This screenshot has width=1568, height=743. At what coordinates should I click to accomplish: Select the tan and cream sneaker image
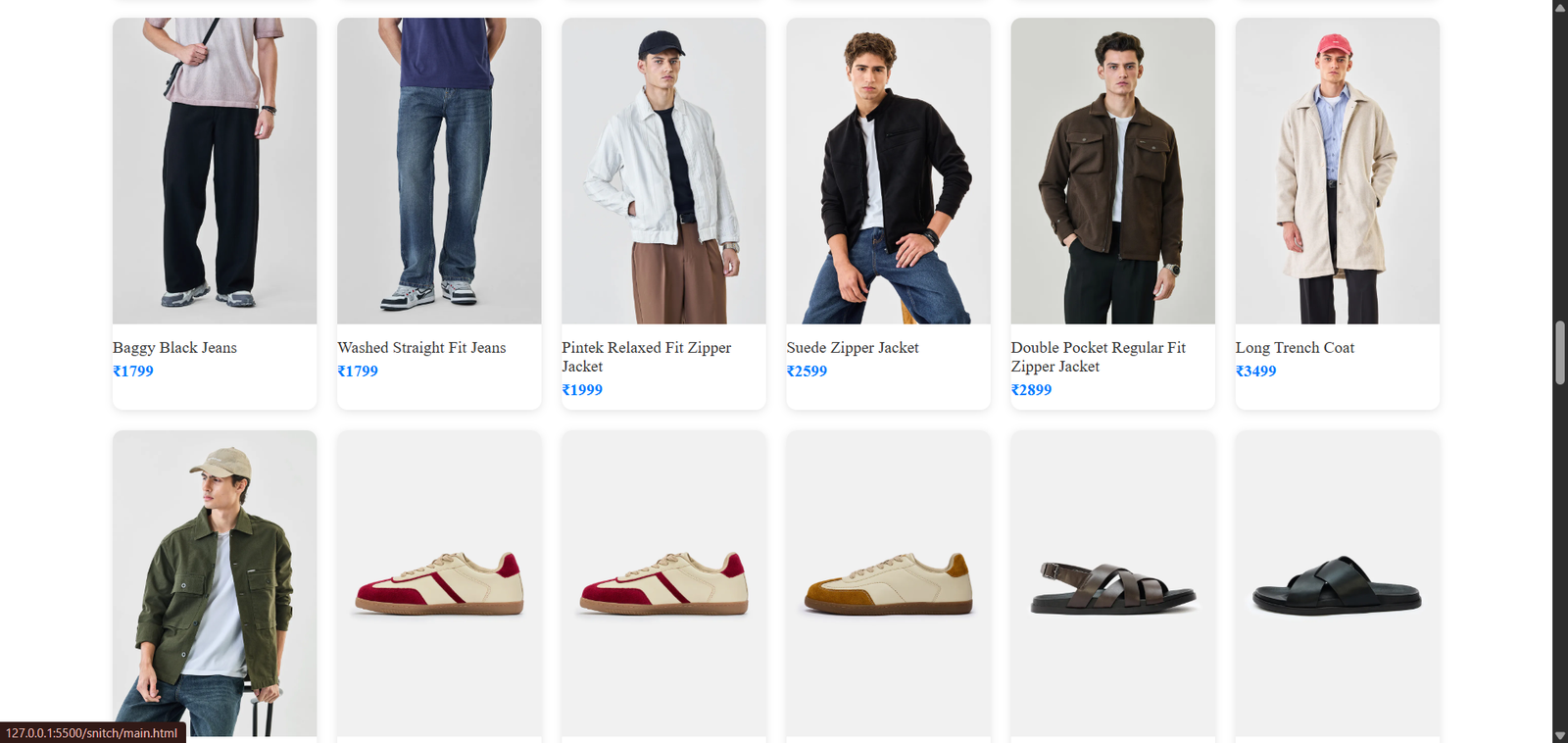tap(888, 584)
